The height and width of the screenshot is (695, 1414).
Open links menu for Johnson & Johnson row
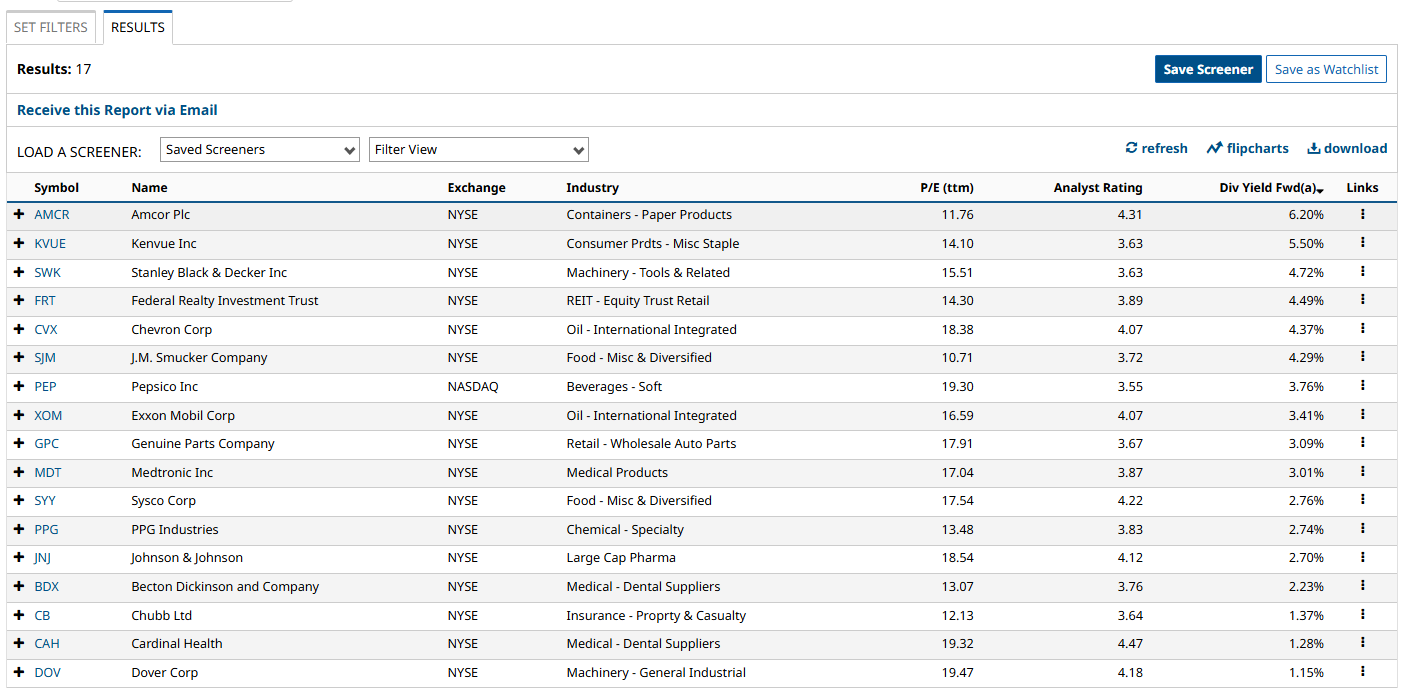(1362, 557)
